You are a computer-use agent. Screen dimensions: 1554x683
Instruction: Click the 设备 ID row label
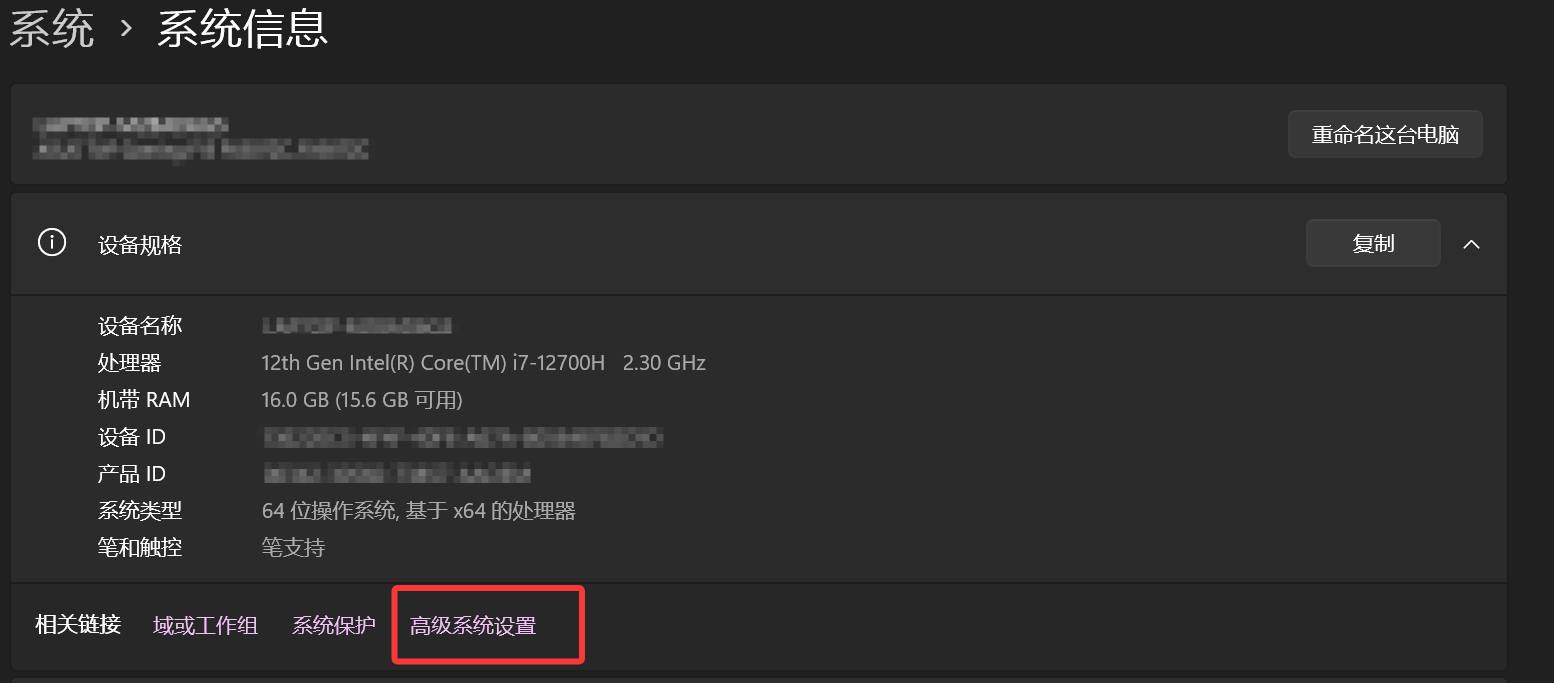132,437
